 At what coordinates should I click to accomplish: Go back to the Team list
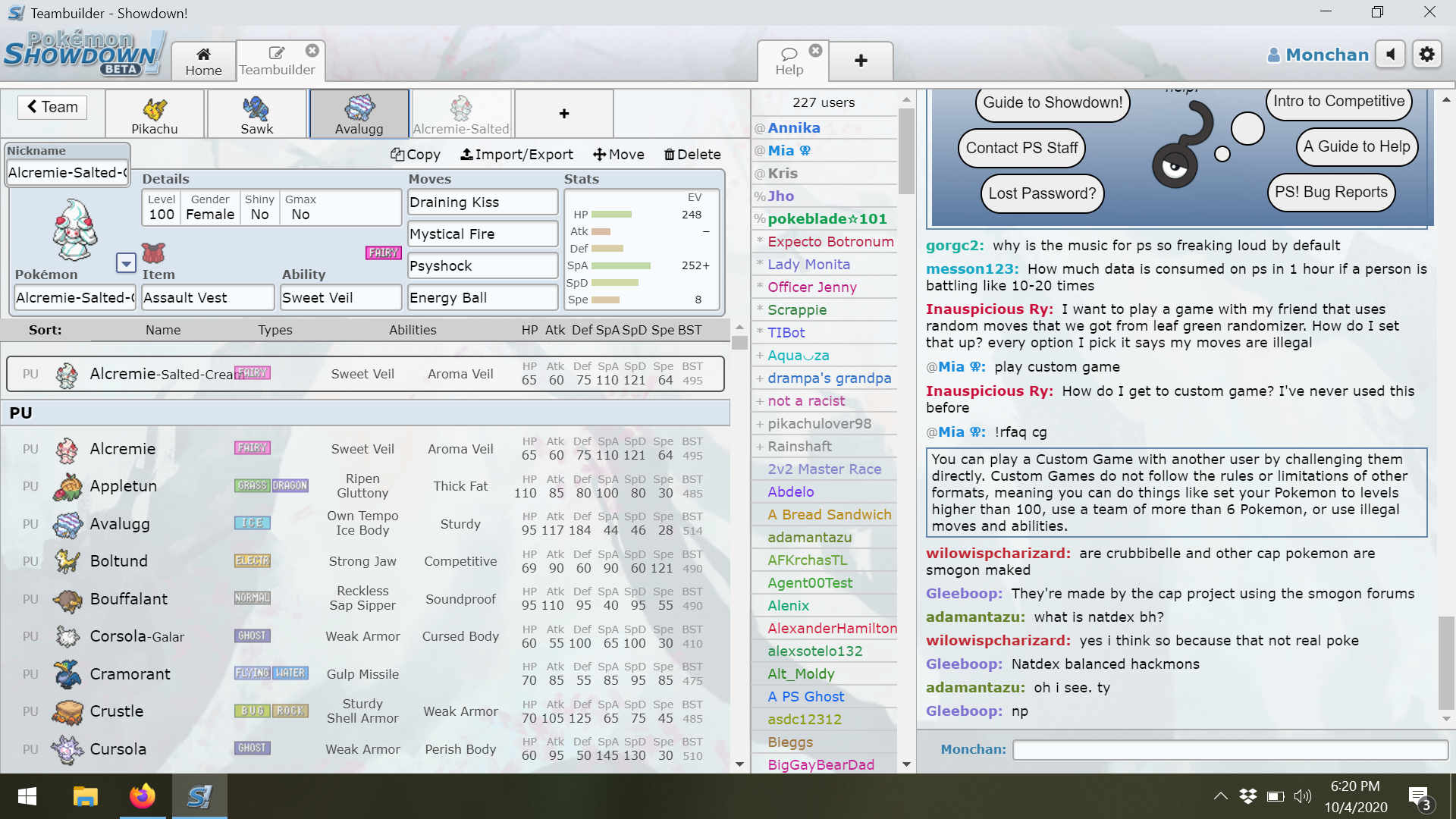click(52, 107)
